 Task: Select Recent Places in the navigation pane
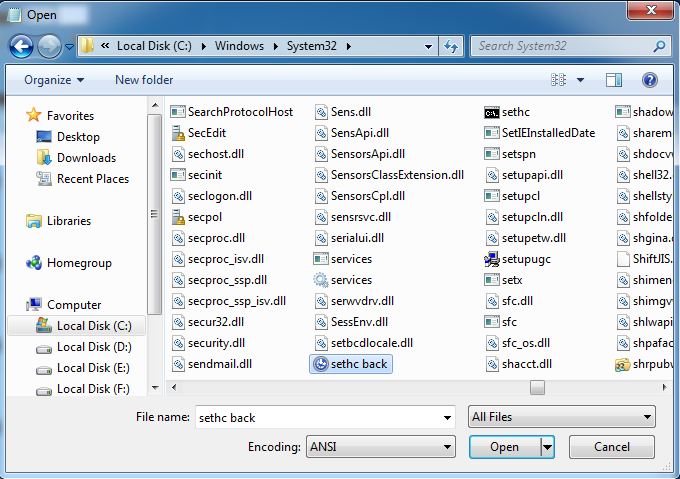click(83, 179)
